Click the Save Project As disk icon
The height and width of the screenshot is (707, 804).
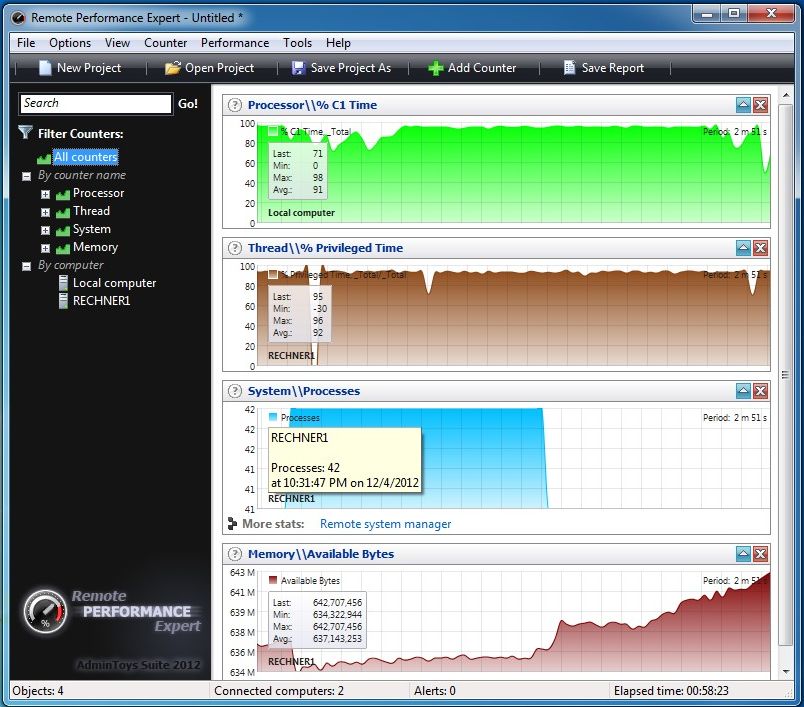click(298, 68)
